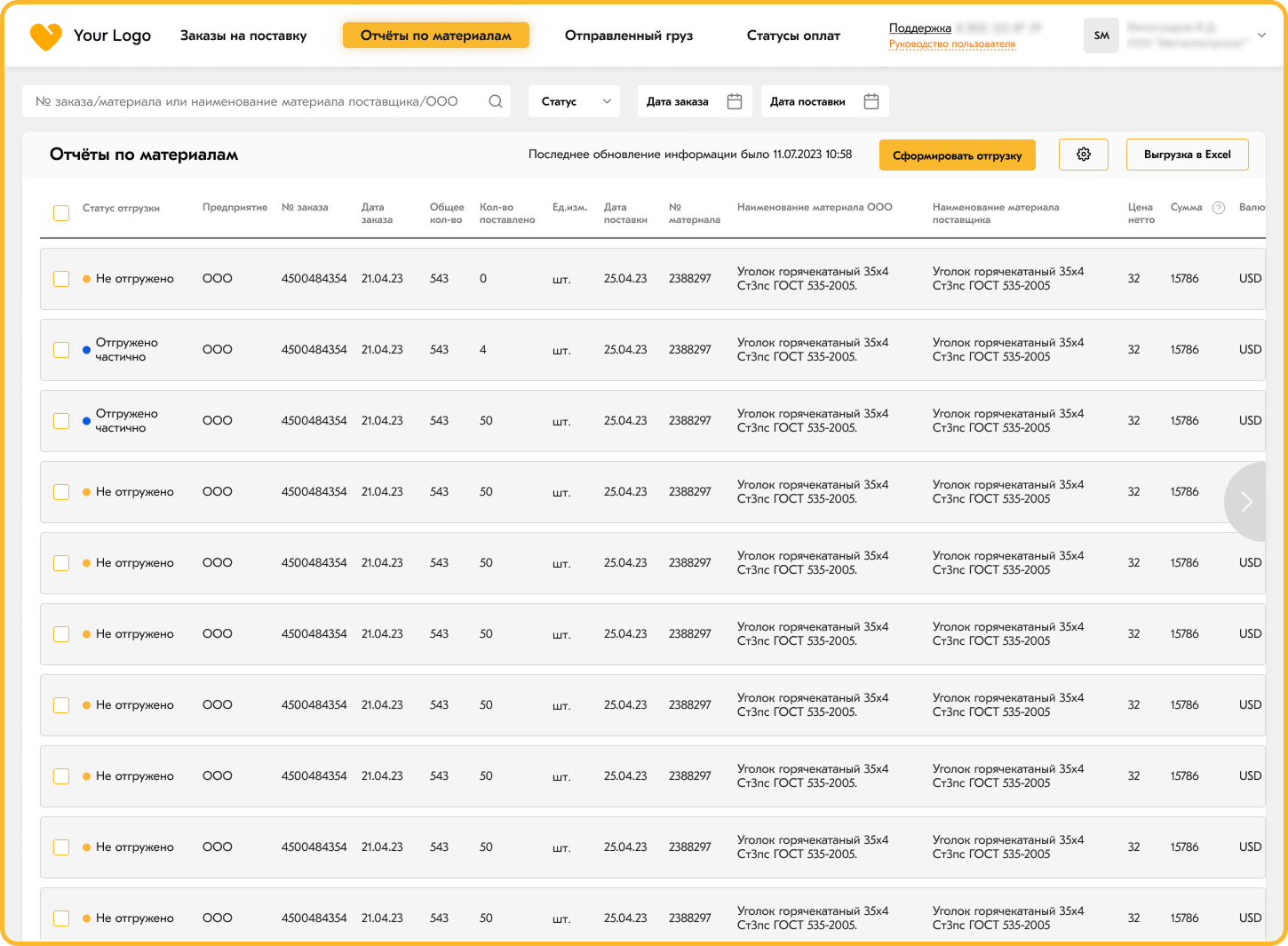Viewport: 1288px width, 946px height.
Task: Open the Статус filter dropdown
Action: click(x=575, y=101)
